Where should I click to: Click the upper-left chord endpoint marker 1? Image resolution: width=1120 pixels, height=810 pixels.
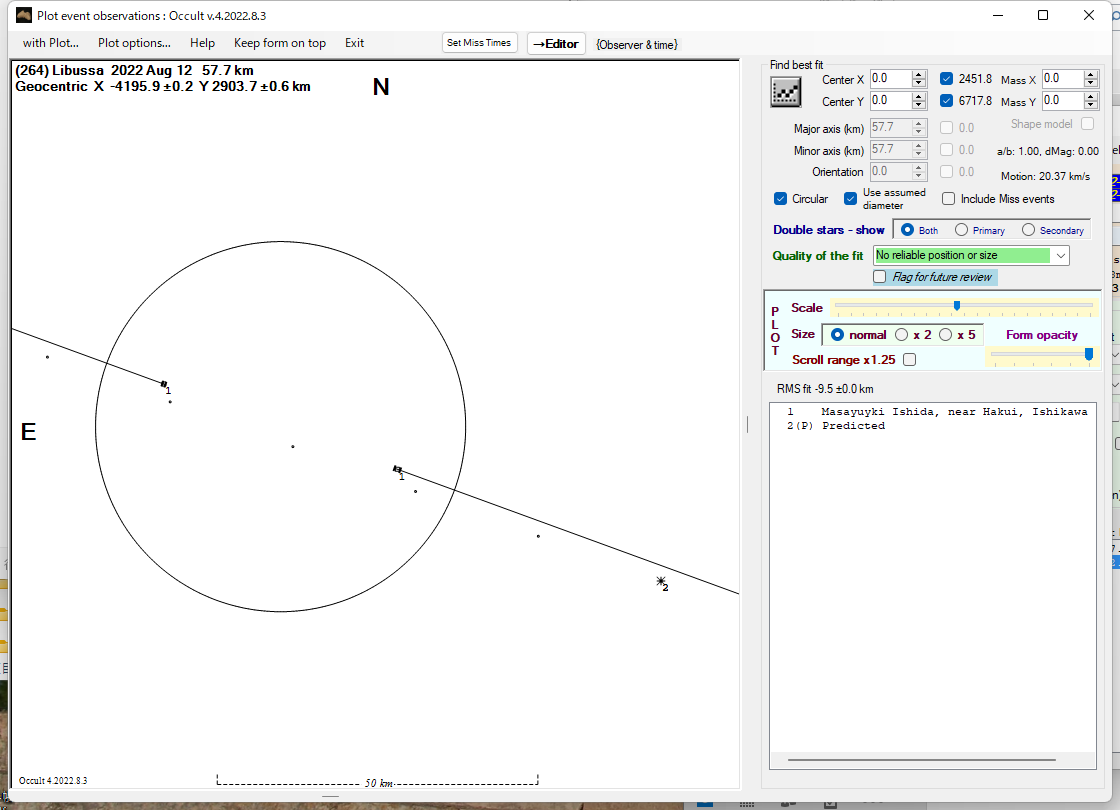tap(164, 384)
